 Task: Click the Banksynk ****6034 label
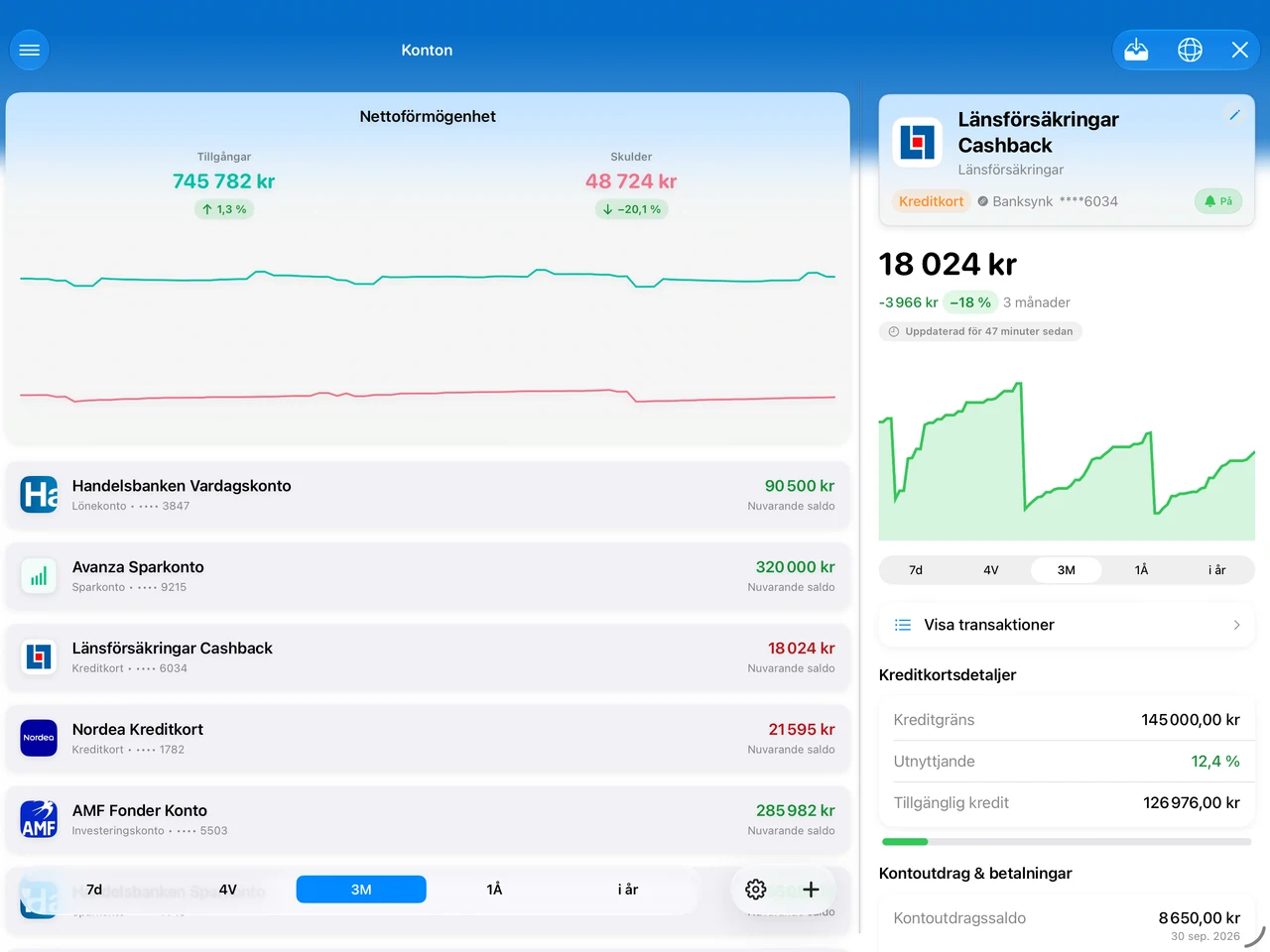click(x=1048, y=201)
